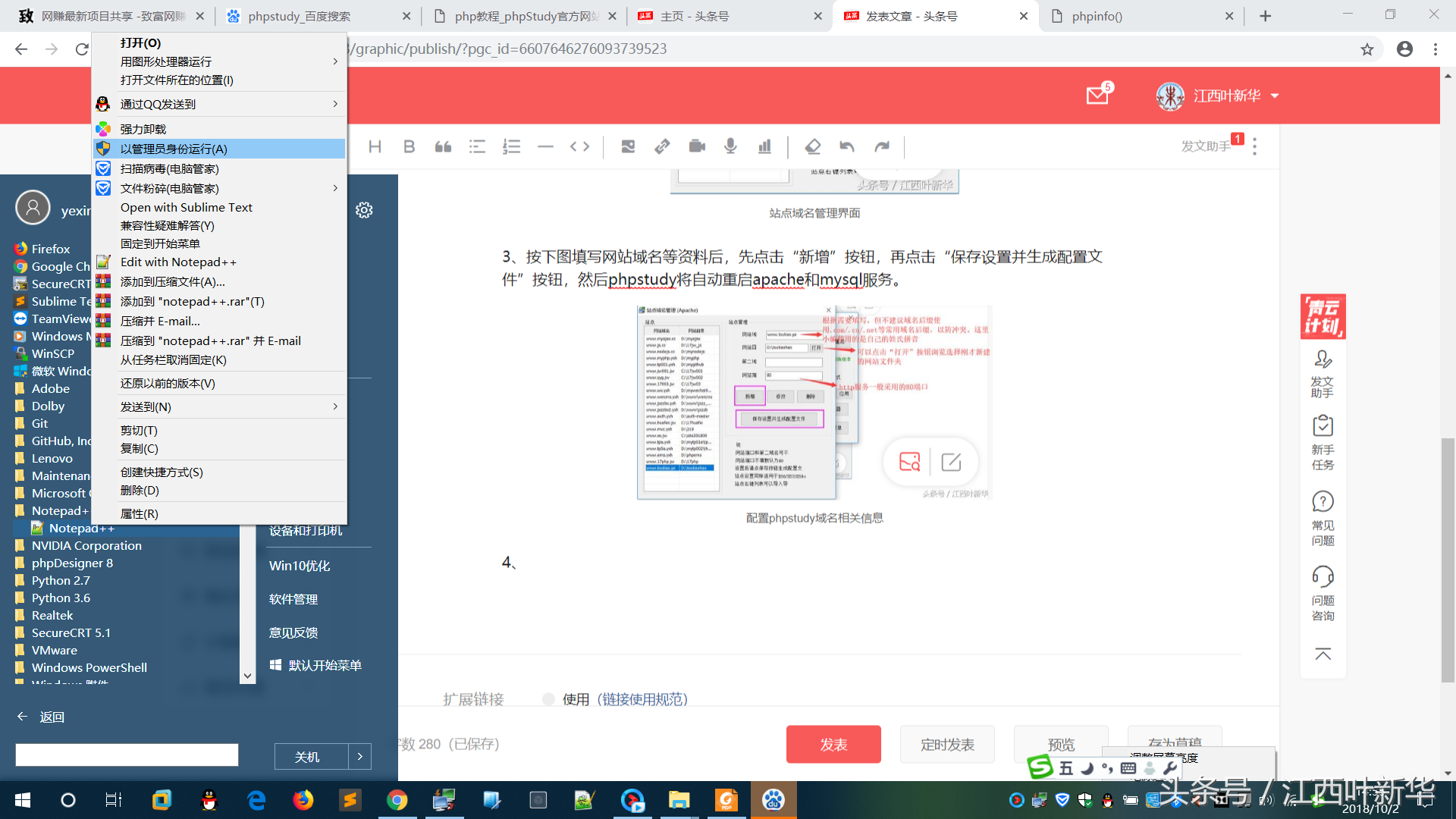Open 默认开始菜单 option
This screenshot has width=1456, height=819.
coord(315,665)
